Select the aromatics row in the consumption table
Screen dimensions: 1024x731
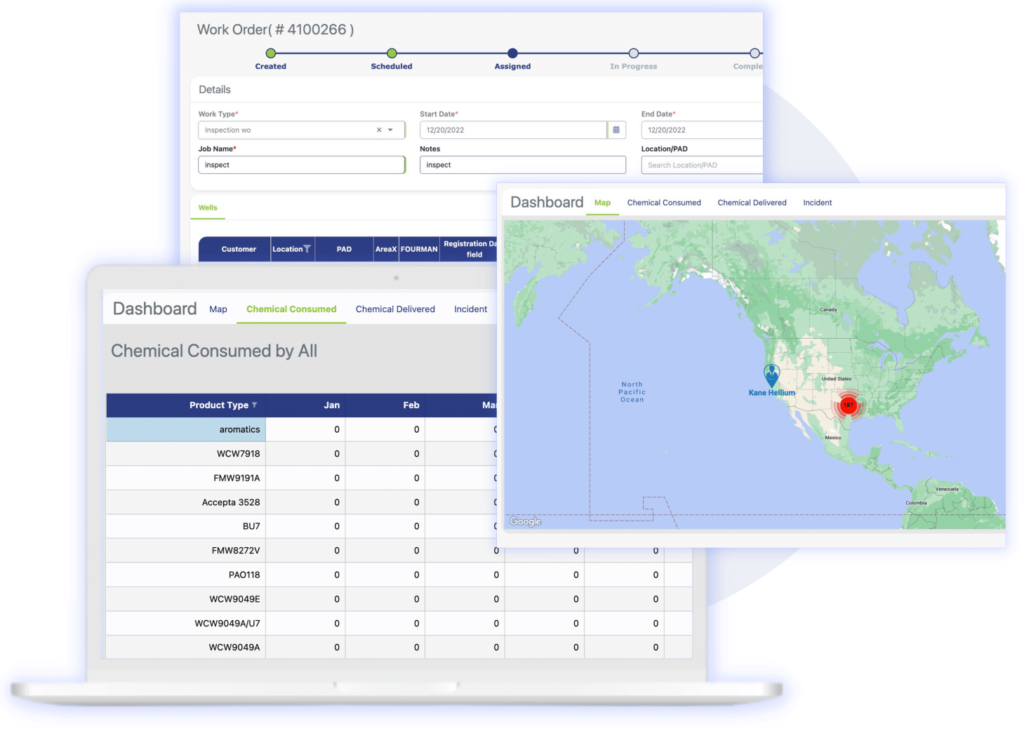[x=240, y=429]
